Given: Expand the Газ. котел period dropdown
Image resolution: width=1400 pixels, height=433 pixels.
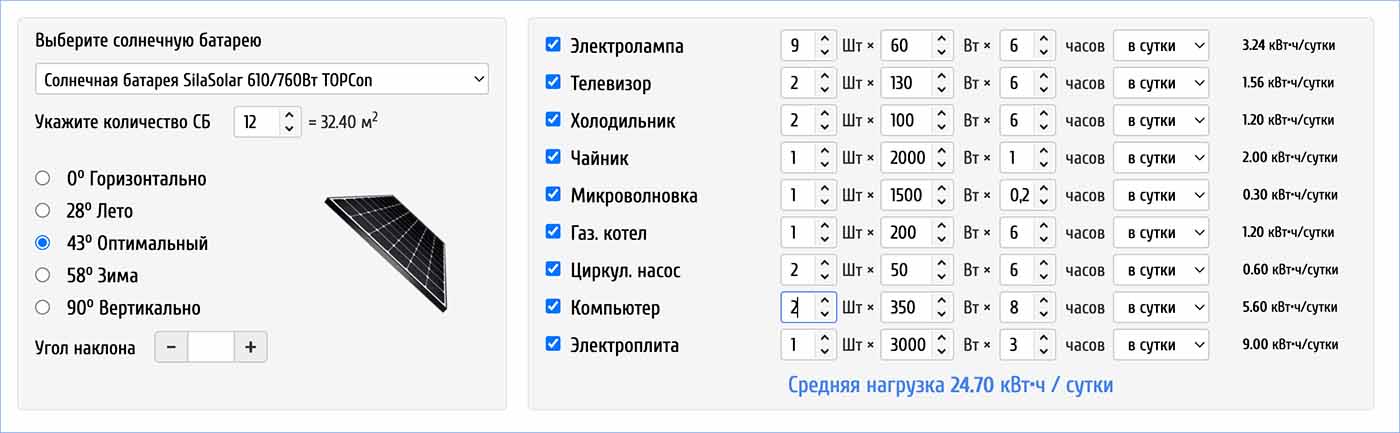Looking at the screenshot, I should pyautogui.click(x=1160, y=233).
